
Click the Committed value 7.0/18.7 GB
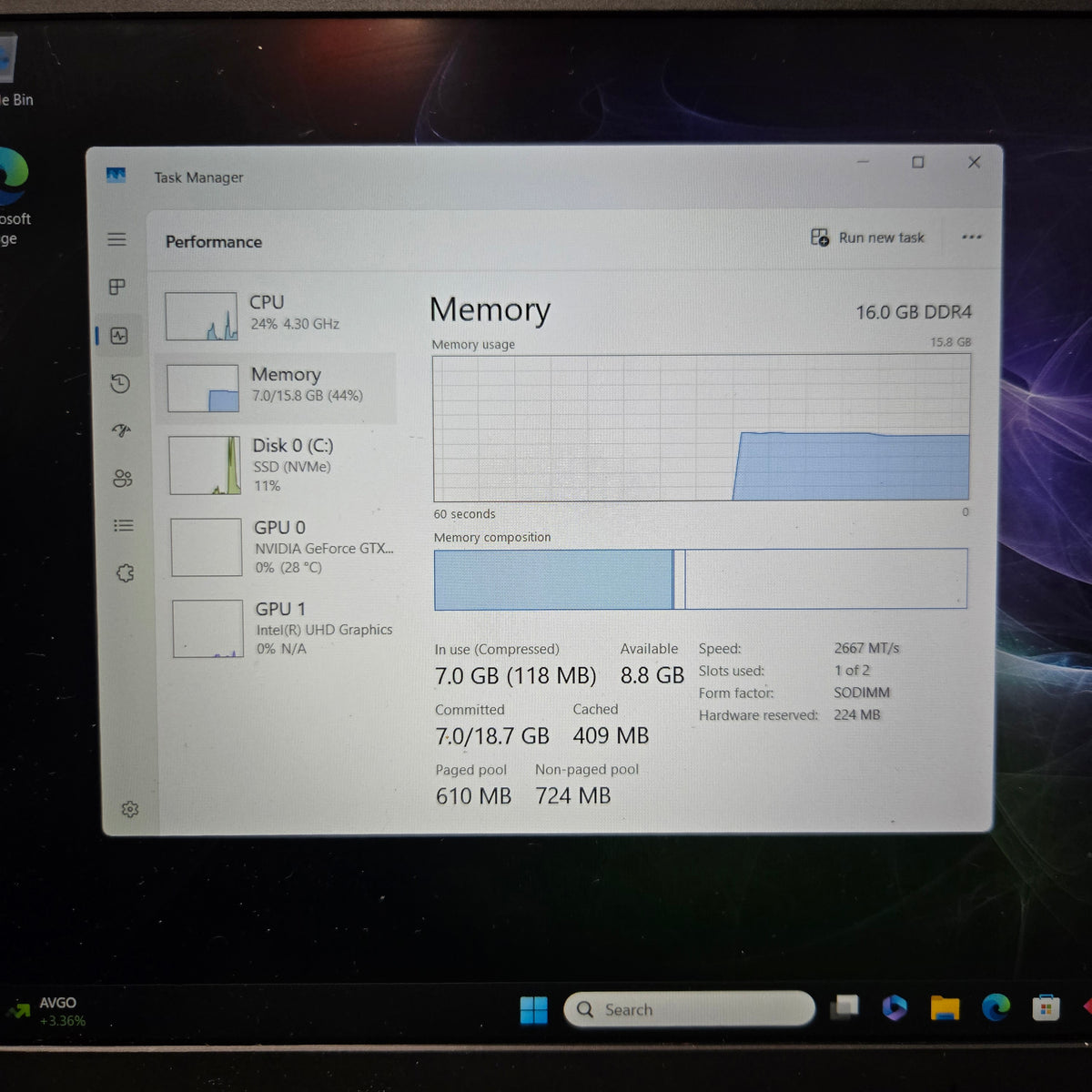492,736
